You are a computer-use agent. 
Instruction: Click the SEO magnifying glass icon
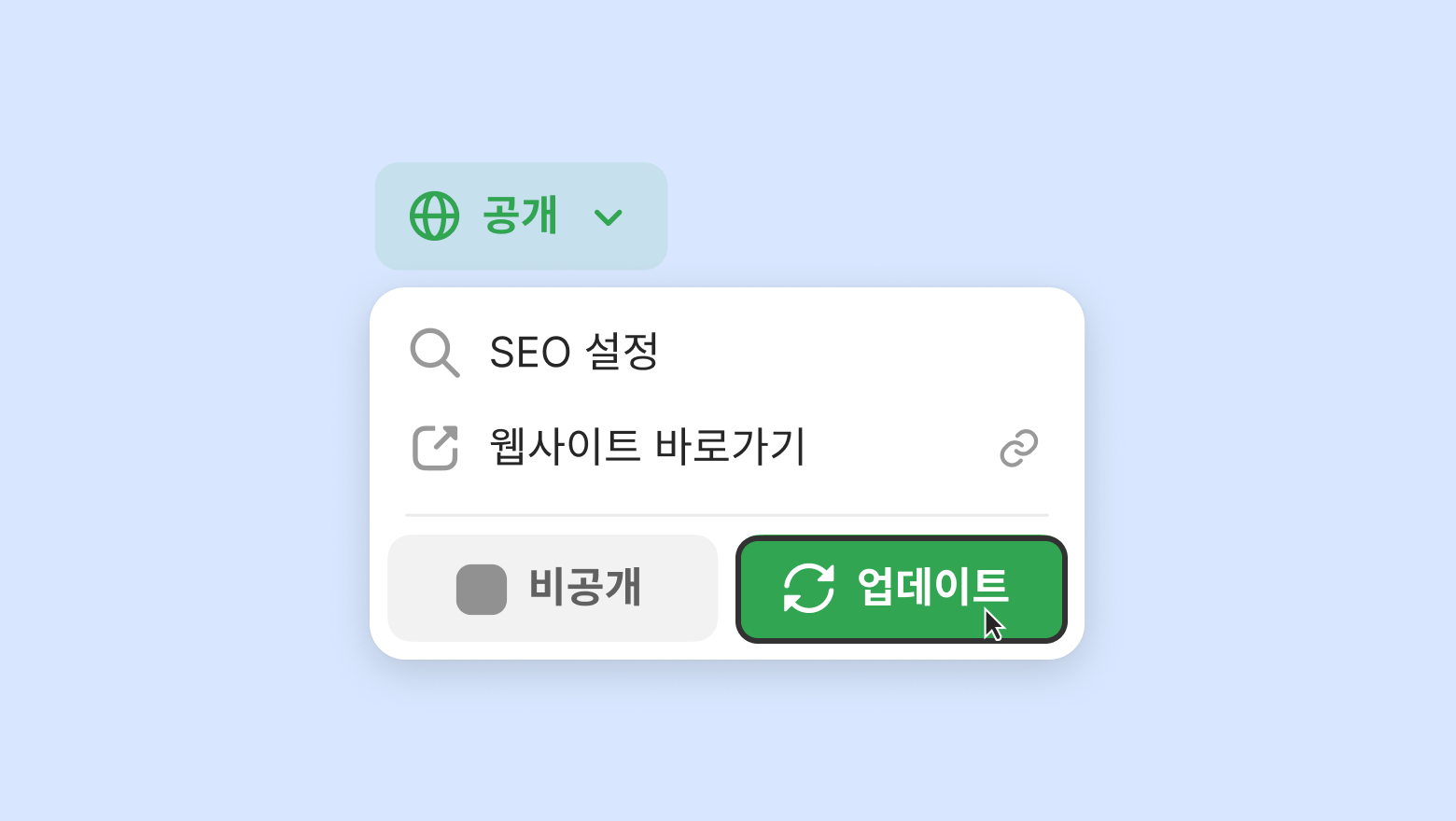(x=435, y=353)
